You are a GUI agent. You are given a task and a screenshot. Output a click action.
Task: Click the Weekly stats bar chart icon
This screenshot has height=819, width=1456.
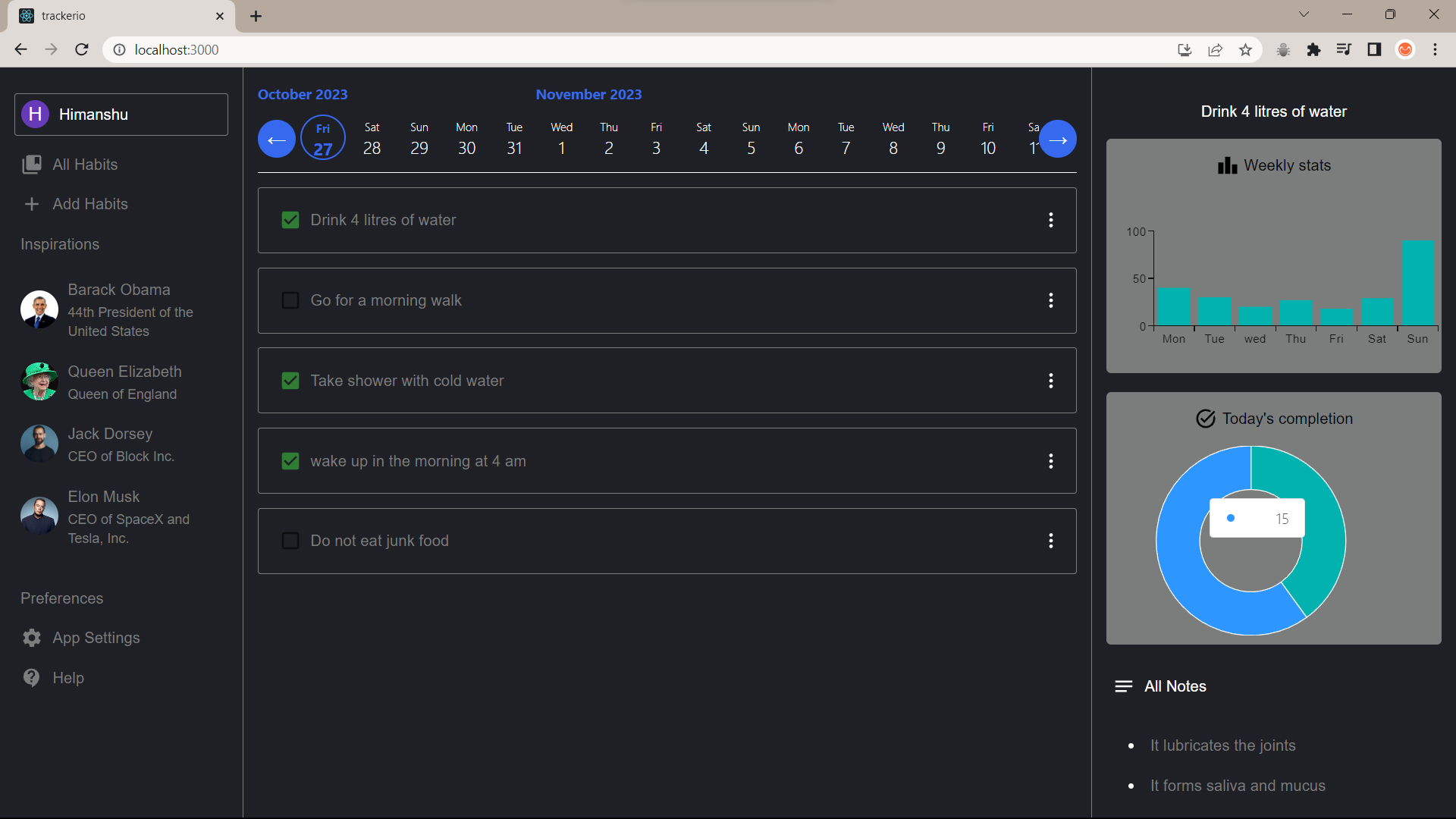[x=1227, y=165]
